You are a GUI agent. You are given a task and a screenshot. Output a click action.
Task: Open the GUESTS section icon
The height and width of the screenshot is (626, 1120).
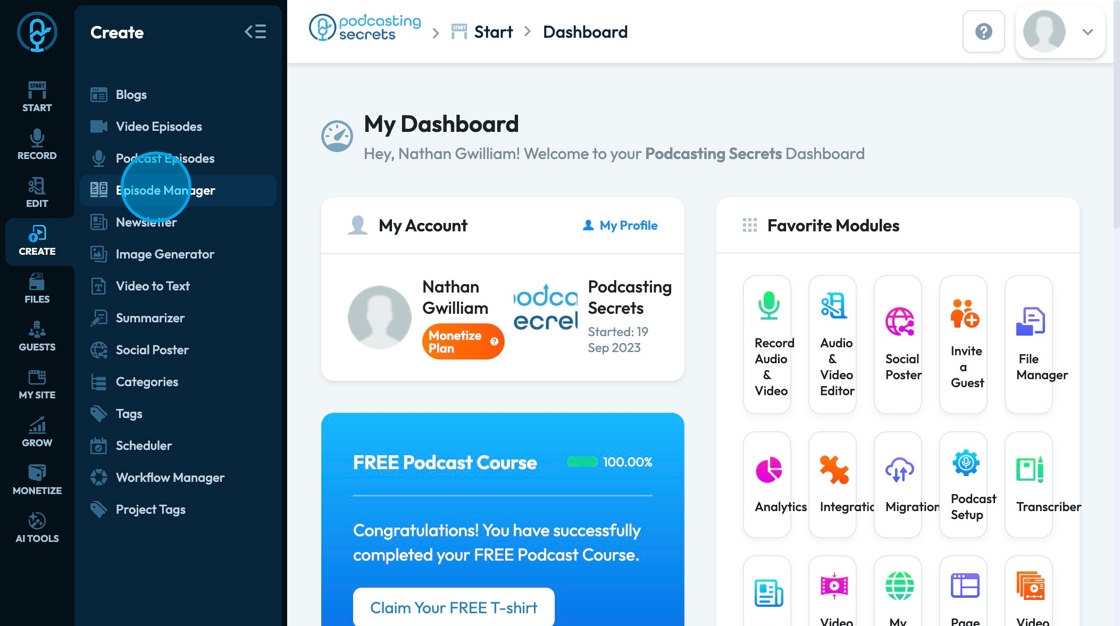[x=36, y=329]
